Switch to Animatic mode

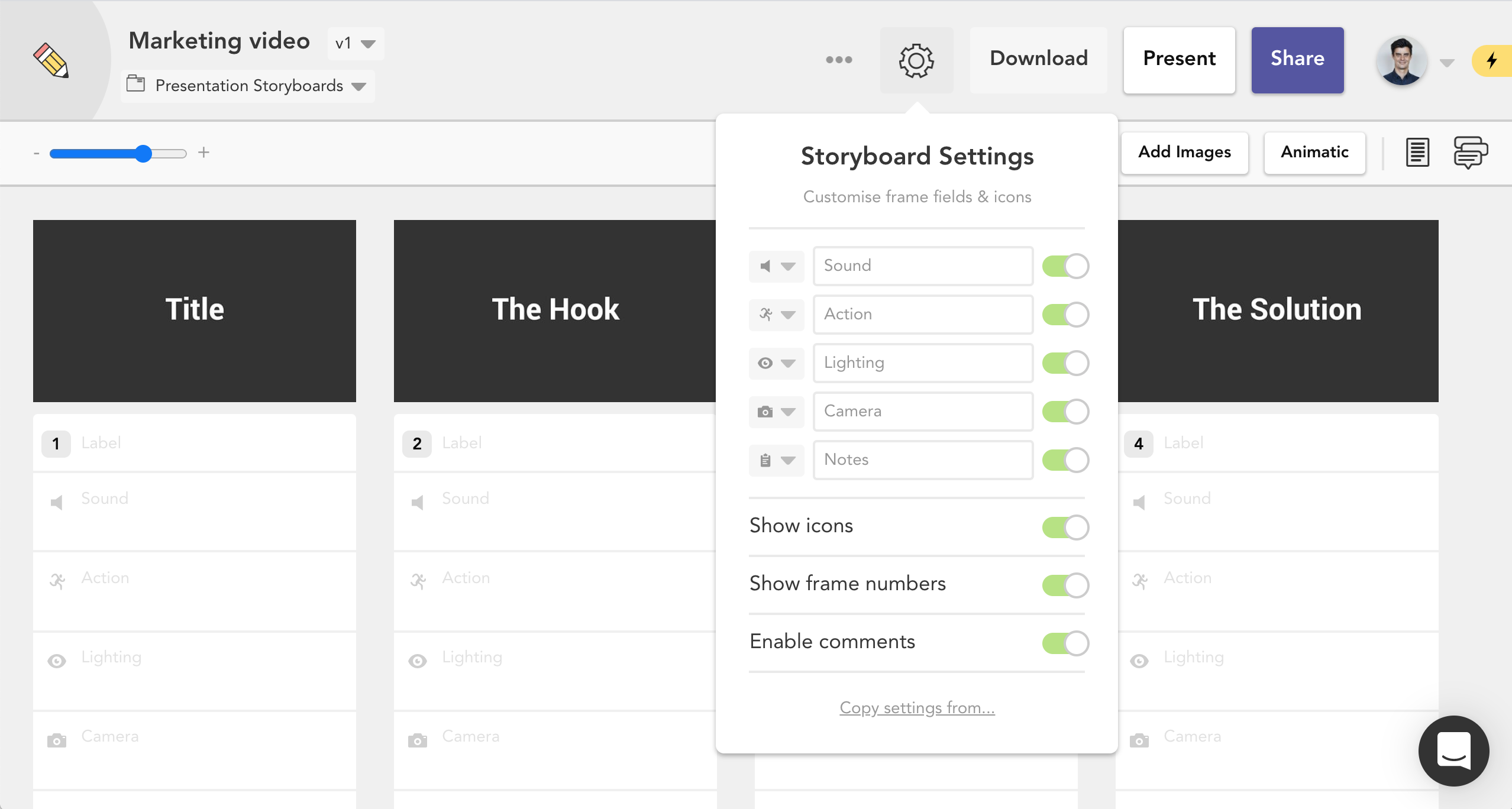pos(1314,152)
